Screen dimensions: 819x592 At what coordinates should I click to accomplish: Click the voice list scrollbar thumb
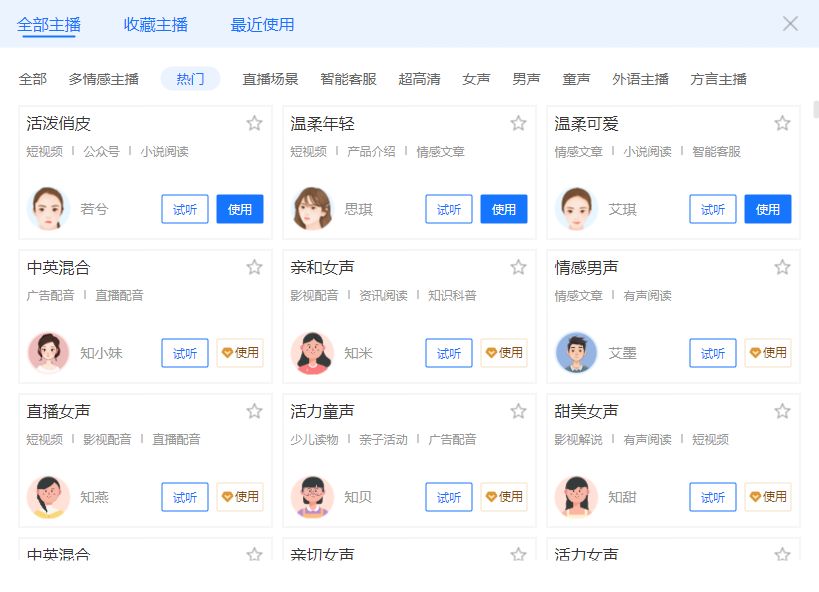click(x=816, y=109)
